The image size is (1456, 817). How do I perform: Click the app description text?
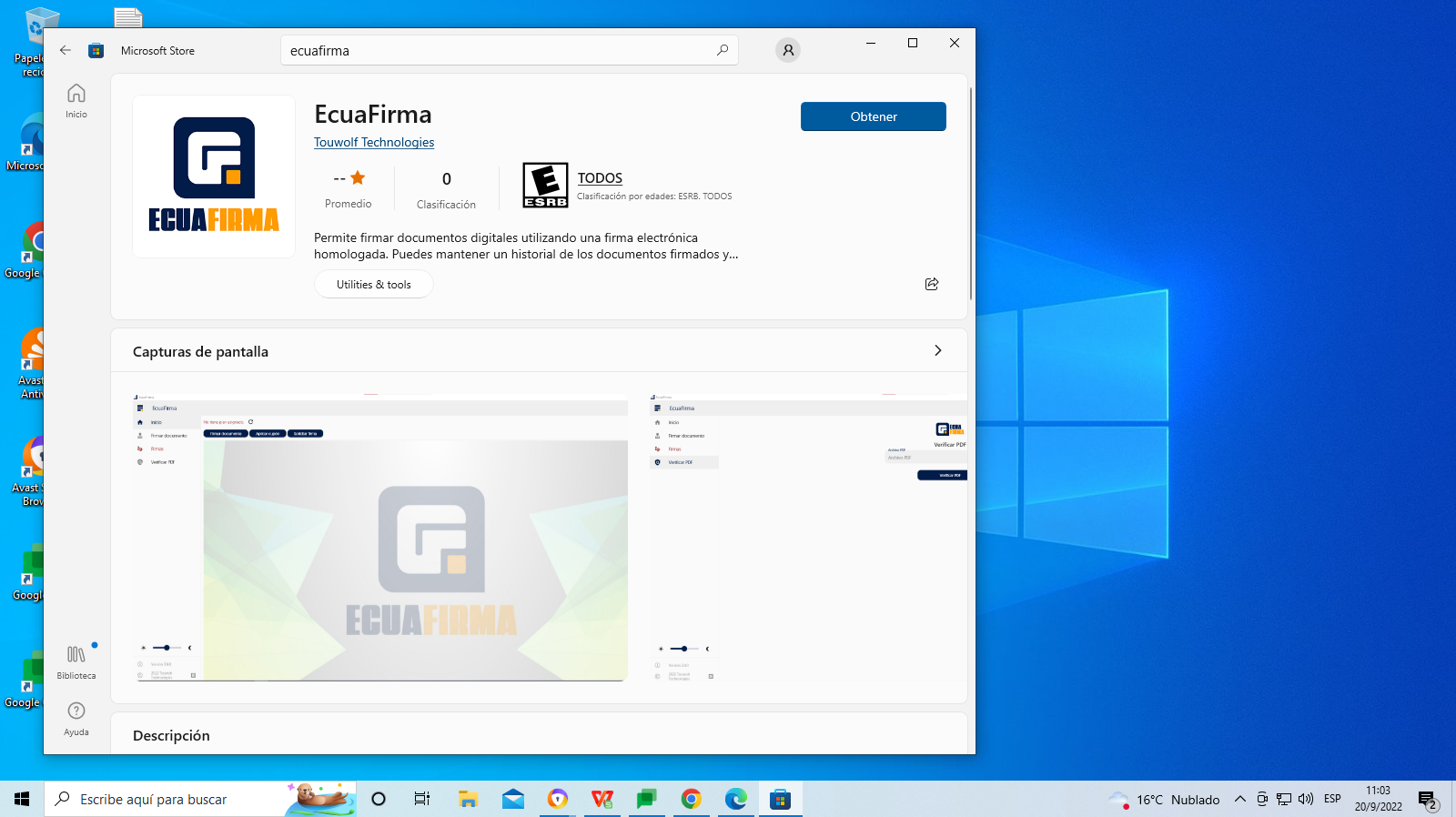526,246
